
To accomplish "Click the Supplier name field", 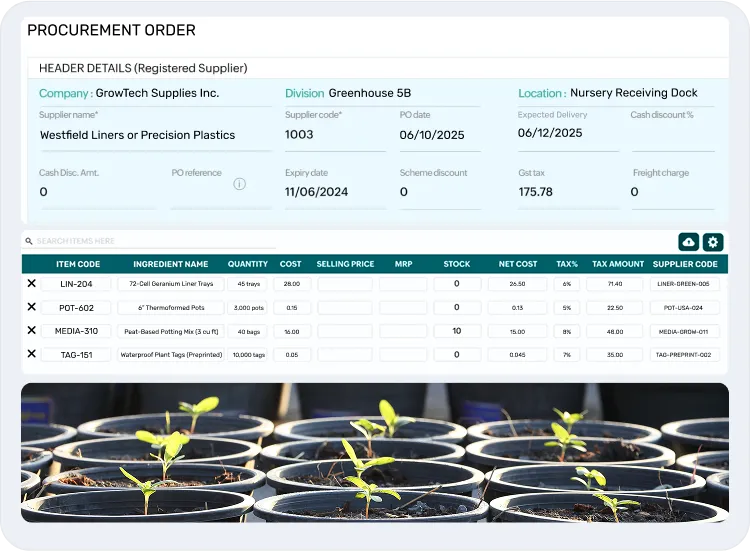I will [x=155, y=135].
